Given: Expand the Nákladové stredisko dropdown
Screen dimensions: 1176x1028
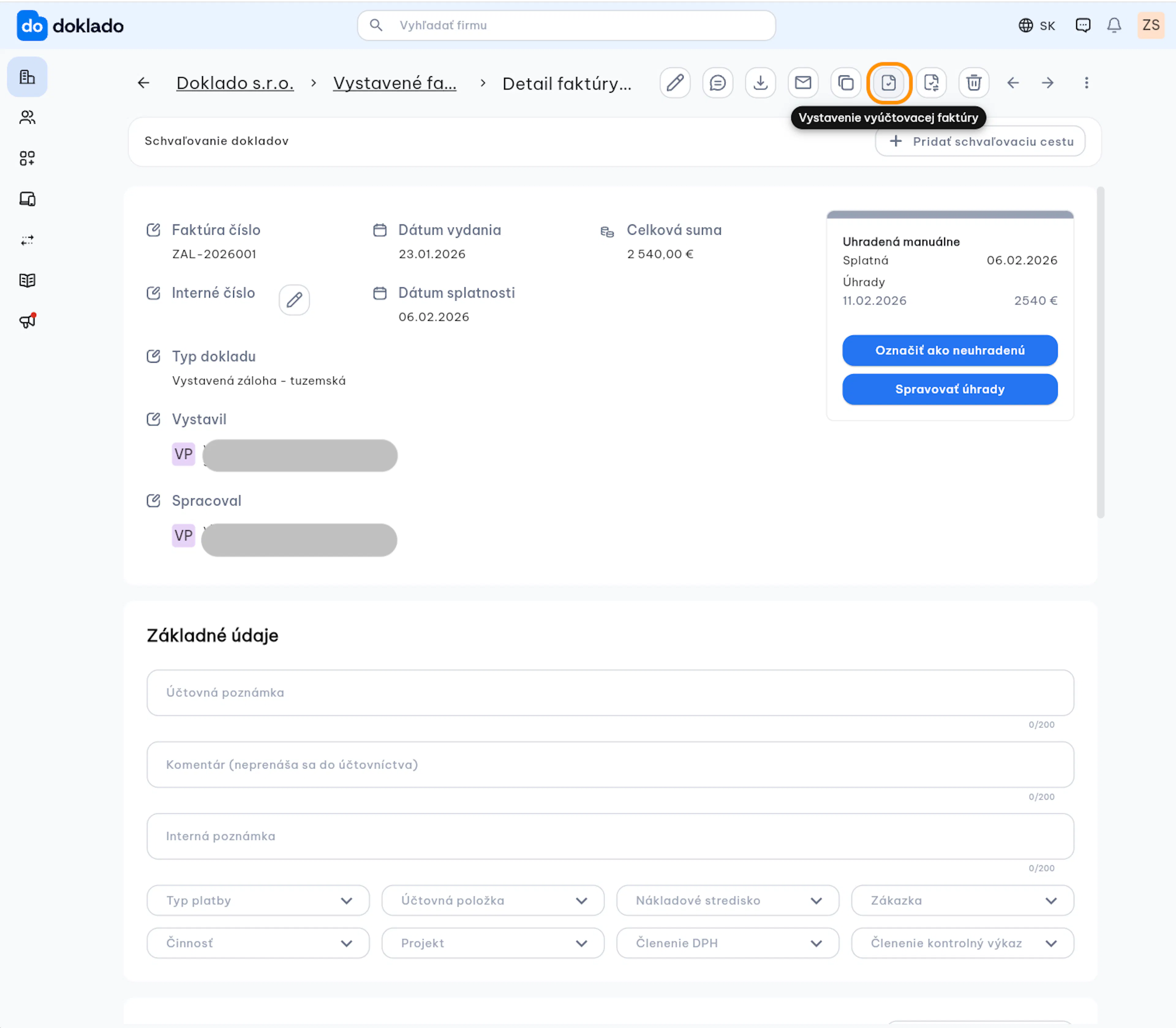Looking at the screenshot, I should pos(728,901).
